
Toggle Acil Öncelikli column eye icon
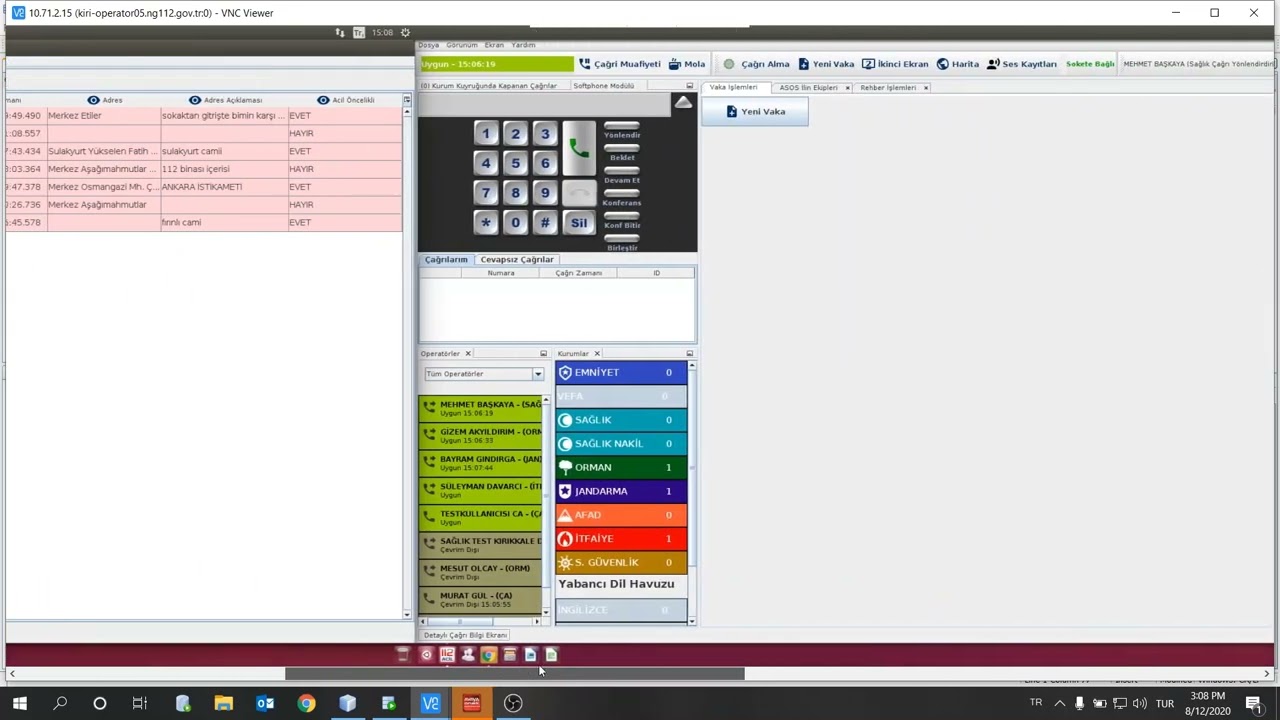click(323, 100)
